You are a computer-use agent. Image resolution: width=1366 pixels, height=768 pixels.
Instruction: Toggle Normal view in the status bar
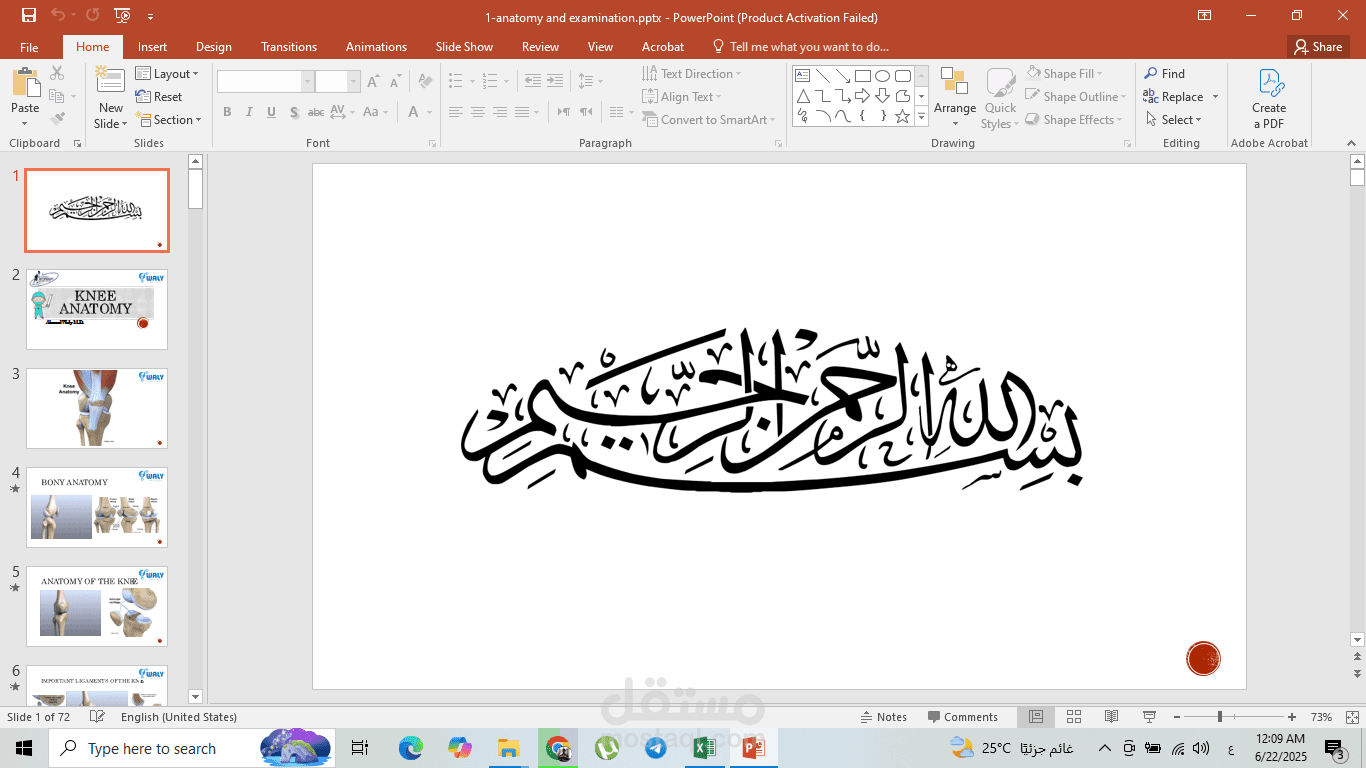[x=1036, y=717]
